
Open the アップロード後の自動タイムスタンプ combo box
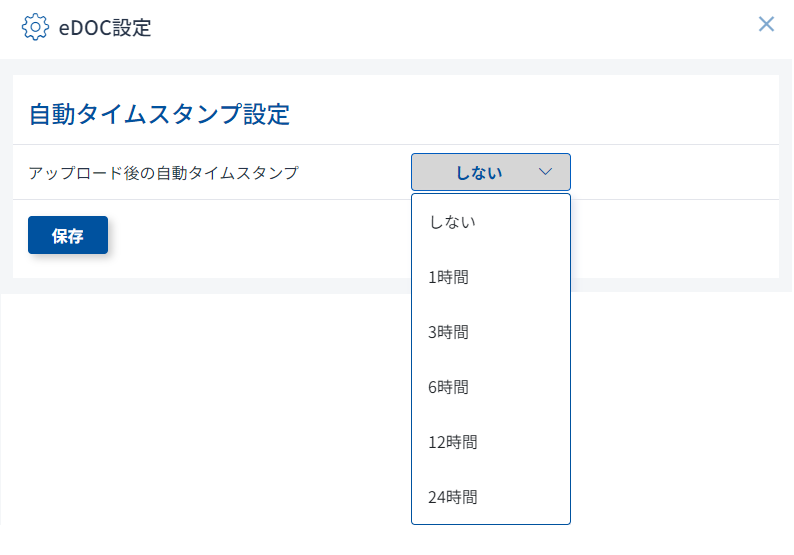tap(490, 172)
